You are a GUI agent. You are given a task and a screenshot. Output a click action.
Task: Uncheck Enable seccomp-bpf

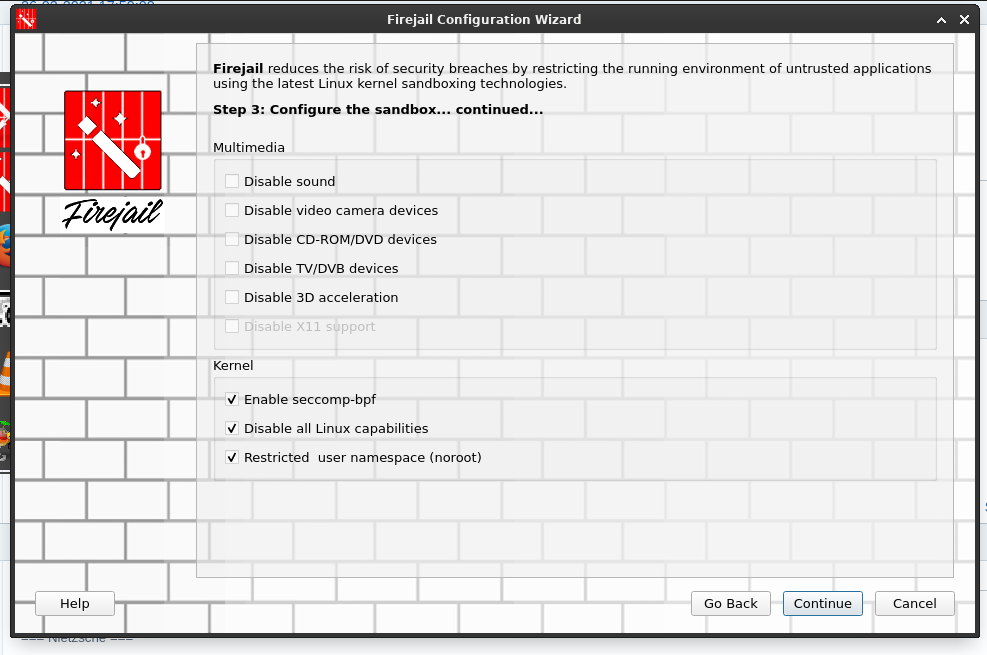click(232, 400)
